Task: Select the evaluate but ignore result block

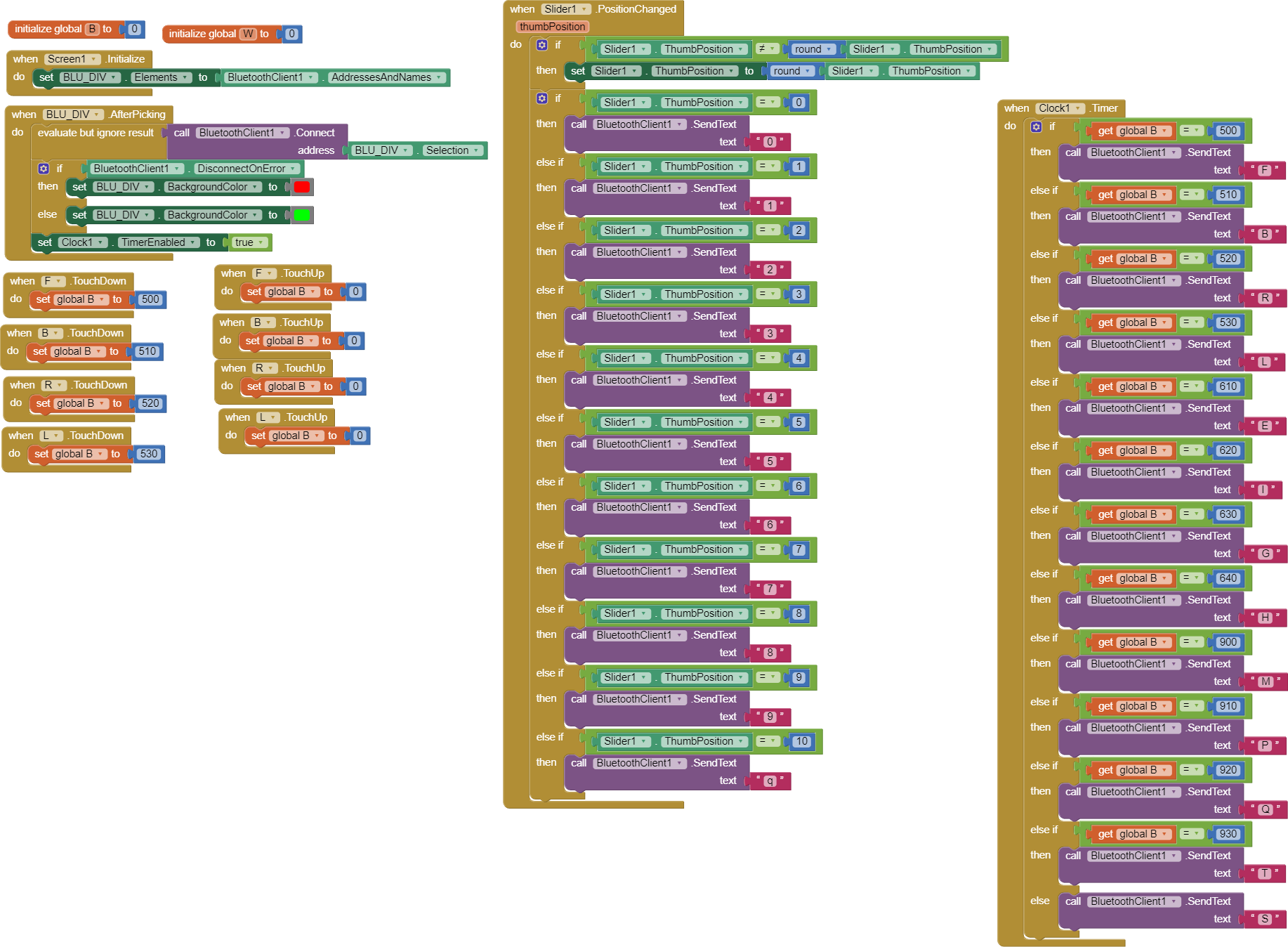Action: 96,133
